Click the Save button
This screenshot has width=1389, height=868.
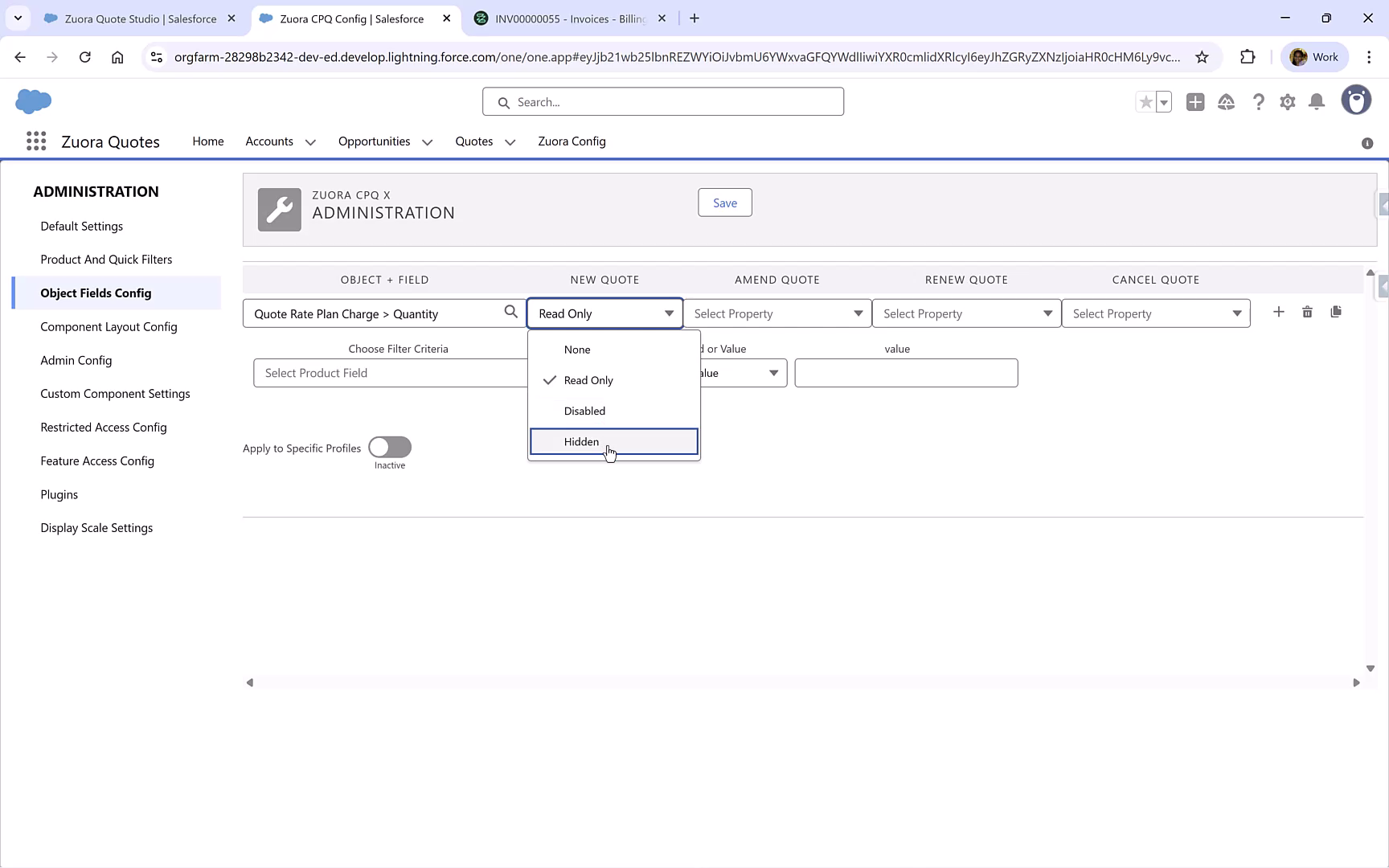coord(724,203)
